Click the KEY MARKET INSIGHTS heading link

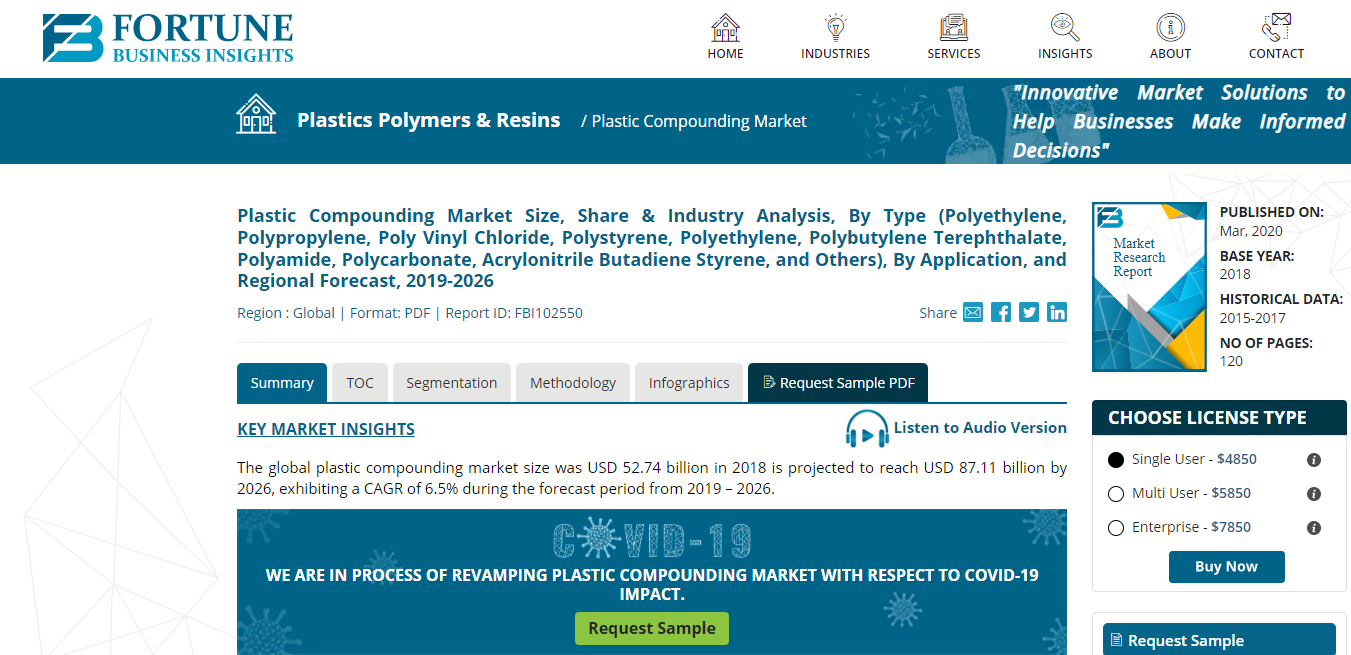pos(326,430)
